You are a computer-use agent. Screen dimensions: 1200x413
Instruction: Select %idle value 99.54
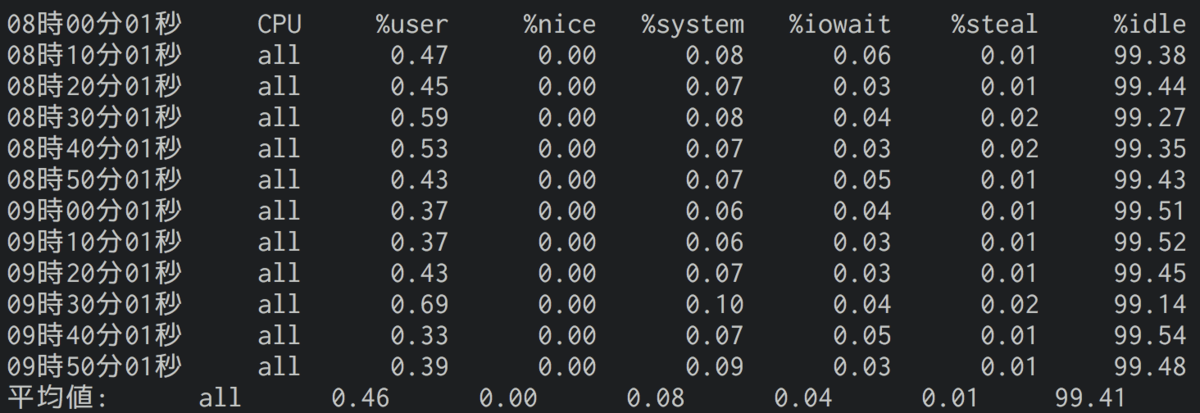click(x=1149, y=335)
